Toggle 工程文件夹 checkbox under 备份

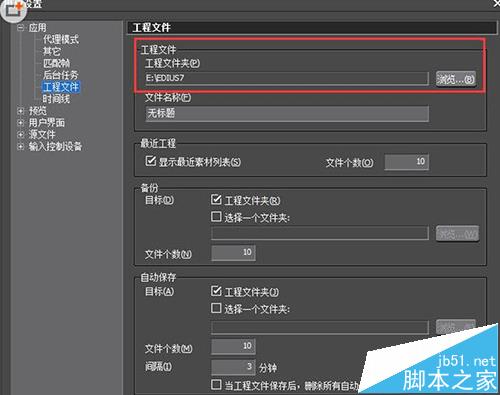coord(216,200)
